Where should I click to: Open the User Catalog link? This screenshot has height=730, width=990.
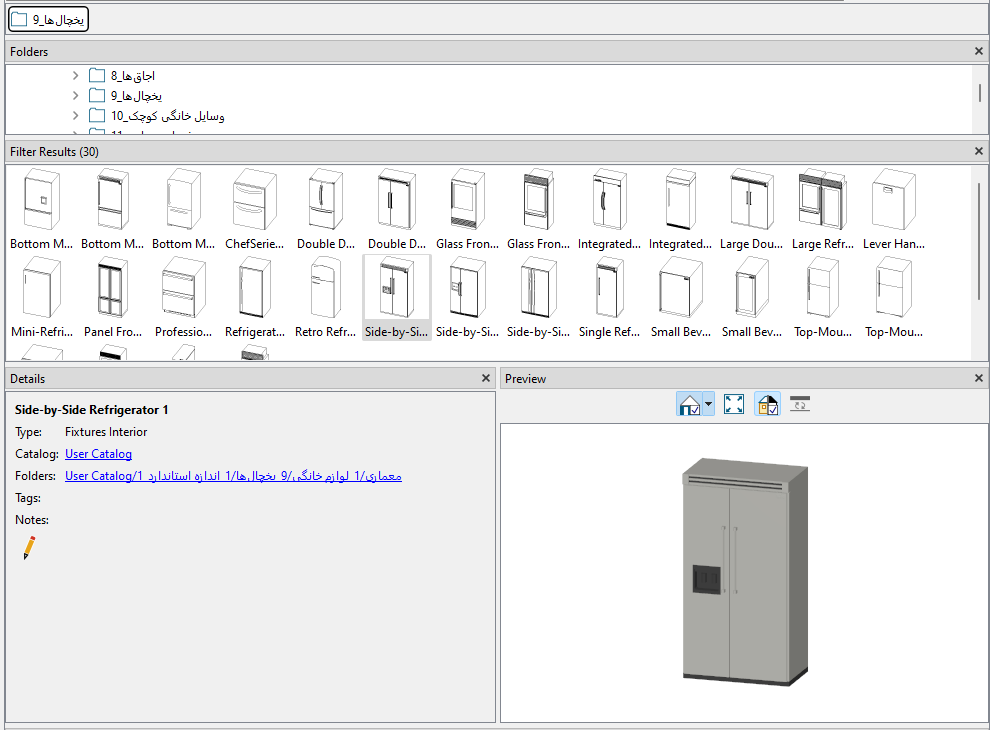click(x=98, y=454)
